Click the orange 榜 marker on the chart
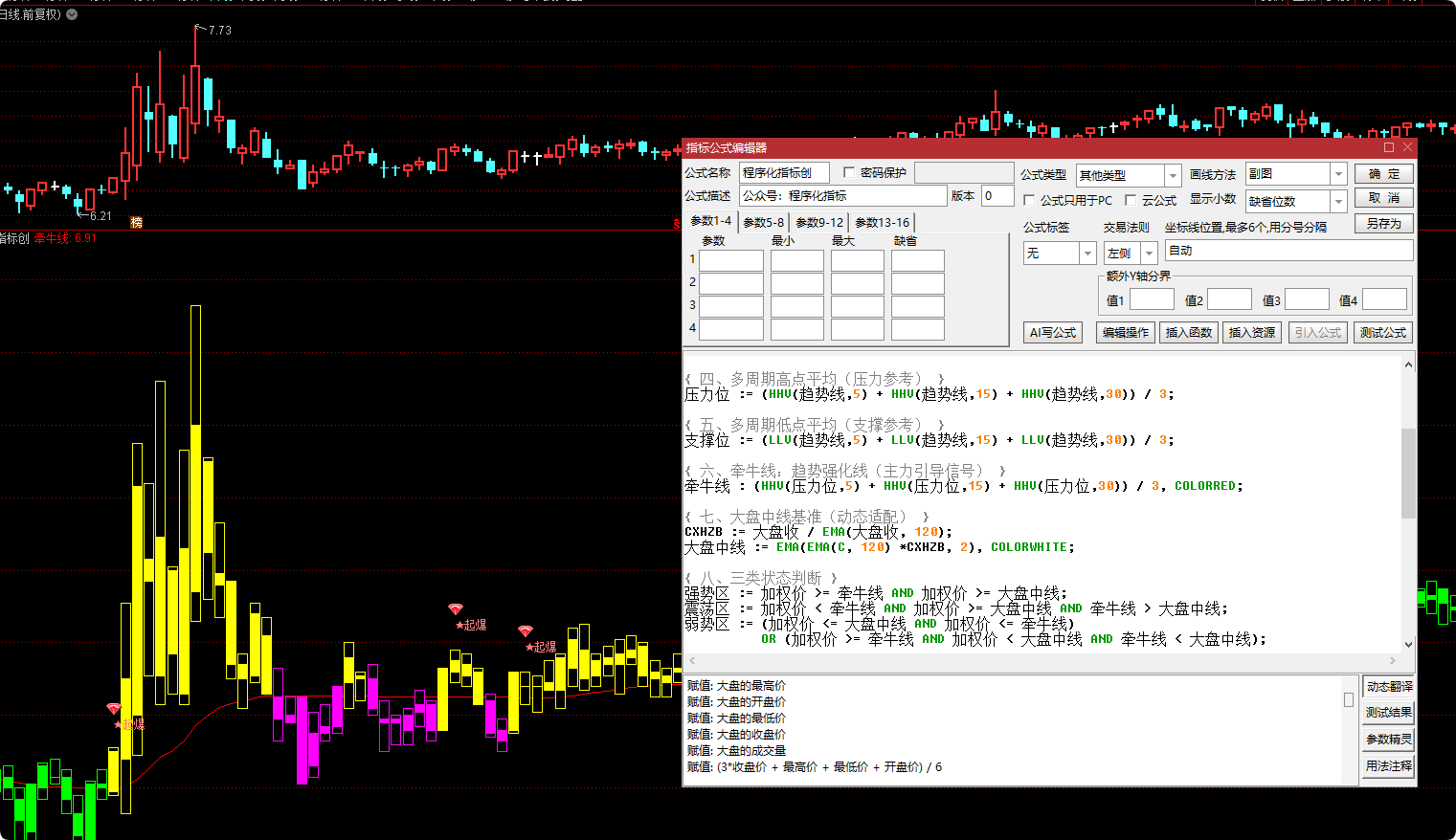The image size is (1456, 840). 136,222
